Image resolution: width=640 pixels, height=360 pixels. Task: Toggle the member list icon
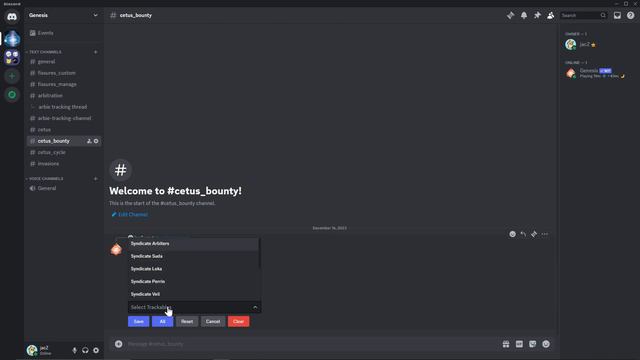click(x=551, y=15)
